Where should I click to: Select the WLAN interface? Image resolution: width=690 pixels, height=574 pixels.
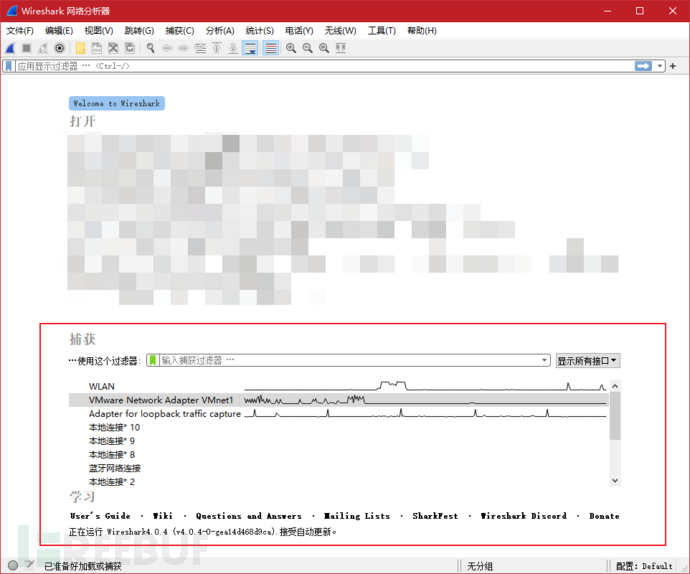(x=338, y=386)
